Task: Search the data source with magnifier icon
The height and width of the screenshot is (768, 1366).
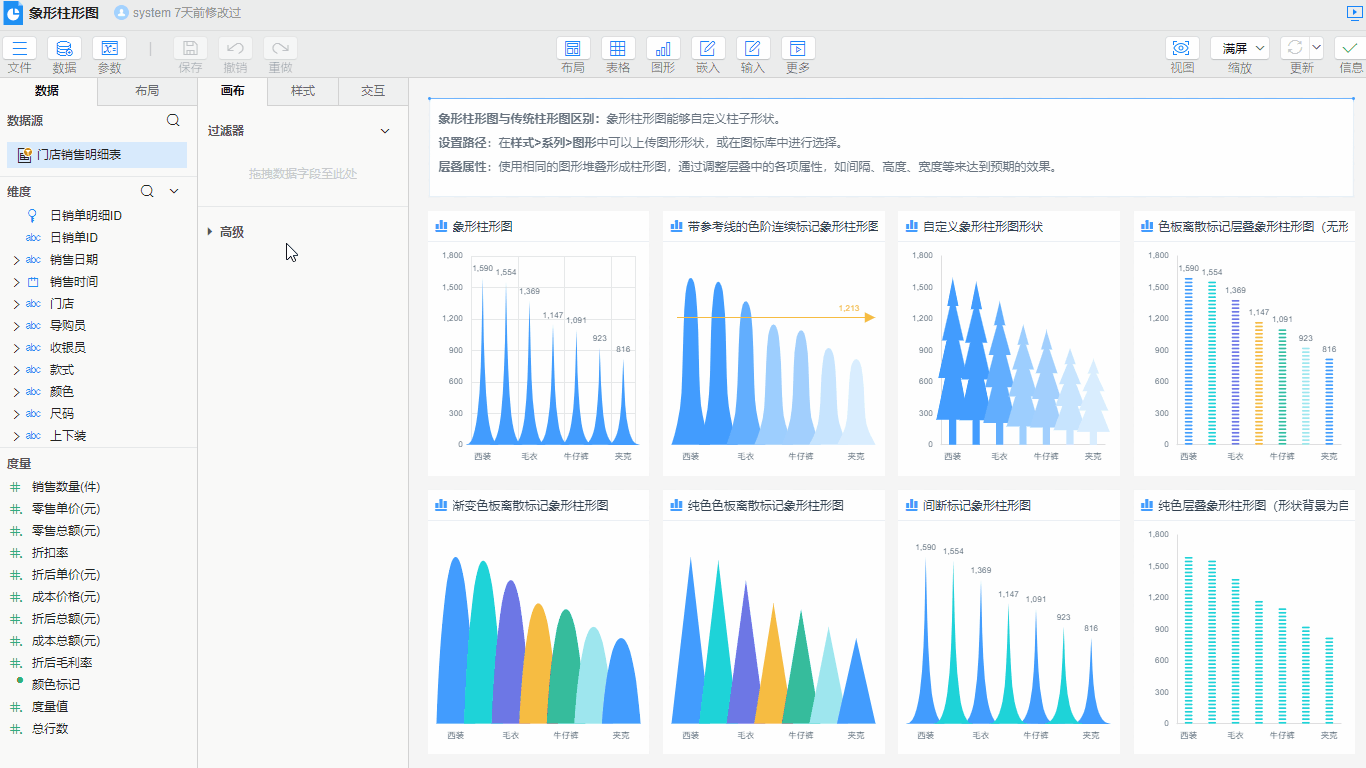Action: (173, 120)
